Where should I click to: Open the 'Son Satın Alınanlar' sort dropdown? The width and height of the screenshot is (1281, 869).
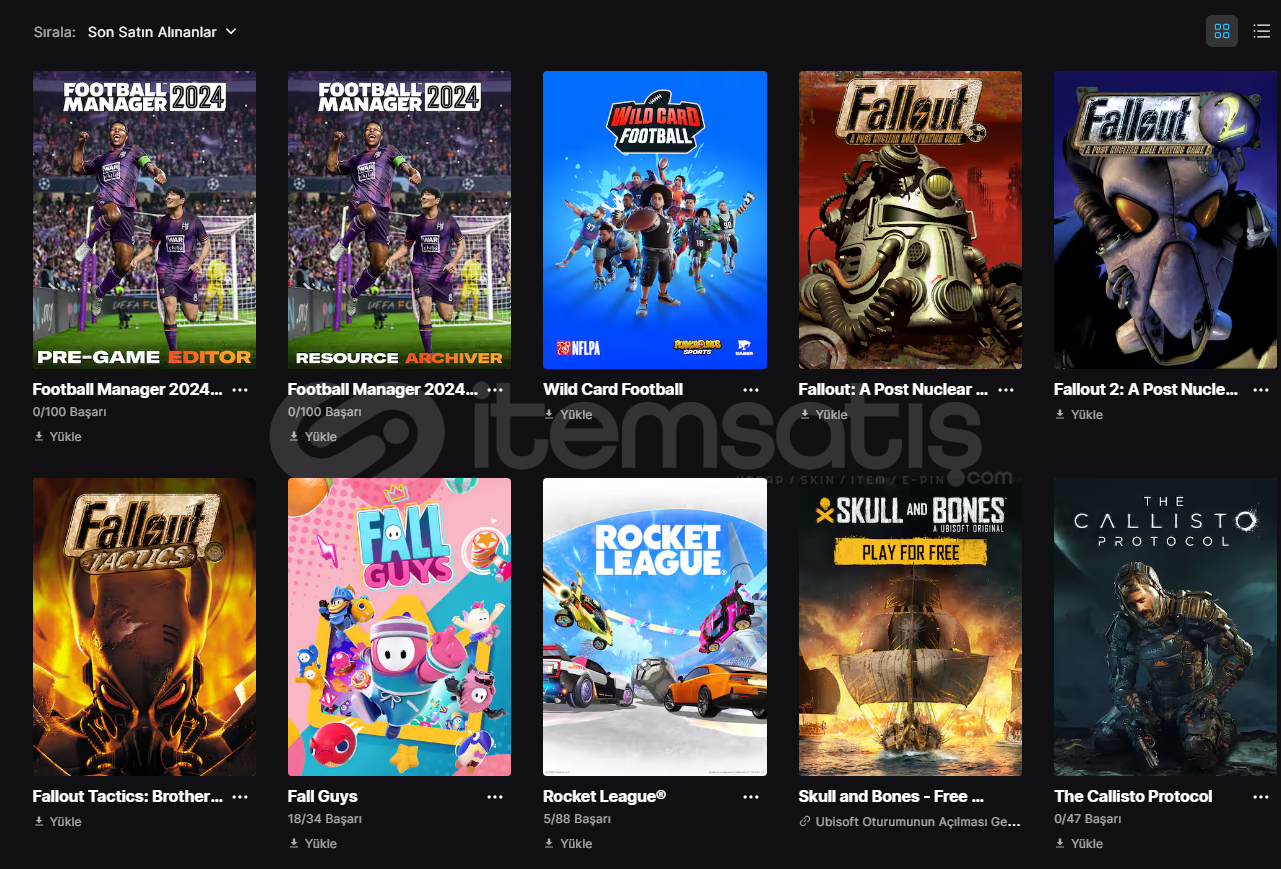click(x=162, y=32)
